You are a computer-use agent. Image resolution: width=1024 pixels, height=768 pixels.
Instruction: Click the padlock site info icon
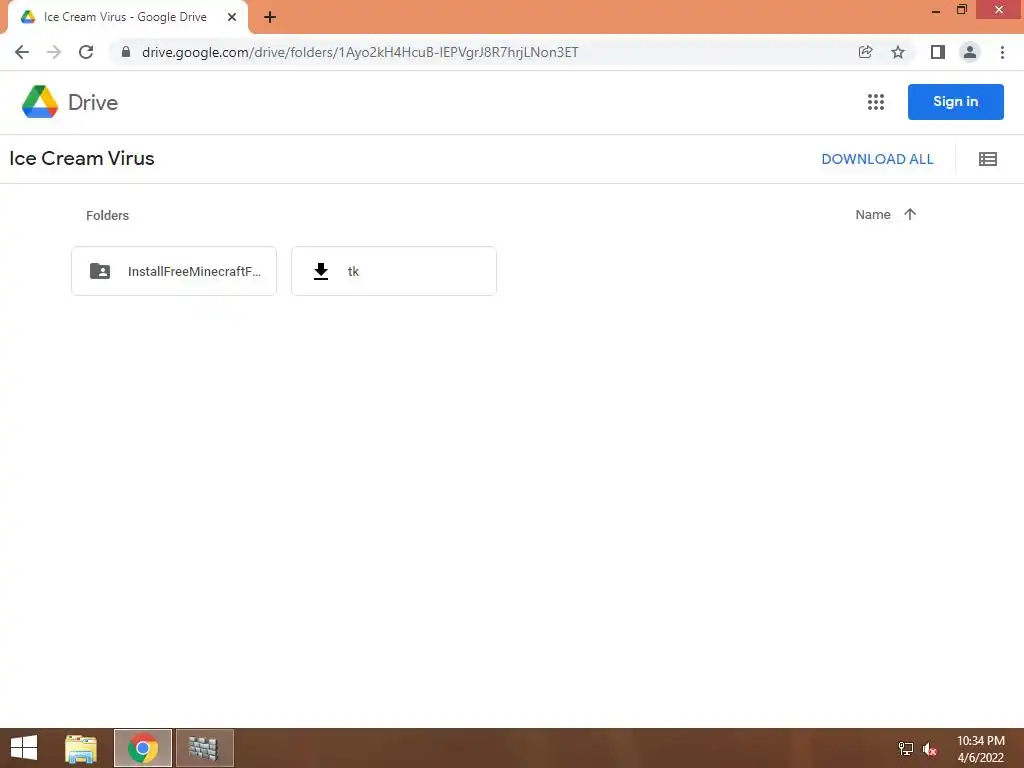tap(126, 52)
